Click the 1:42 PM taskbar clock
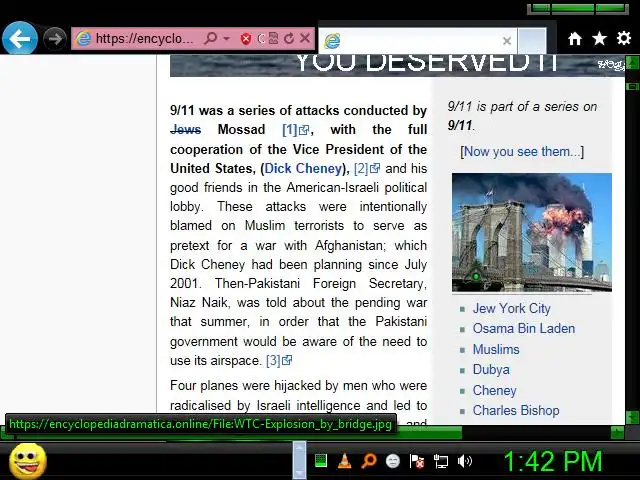Viewport: 640px width, 480px height. 553,461
